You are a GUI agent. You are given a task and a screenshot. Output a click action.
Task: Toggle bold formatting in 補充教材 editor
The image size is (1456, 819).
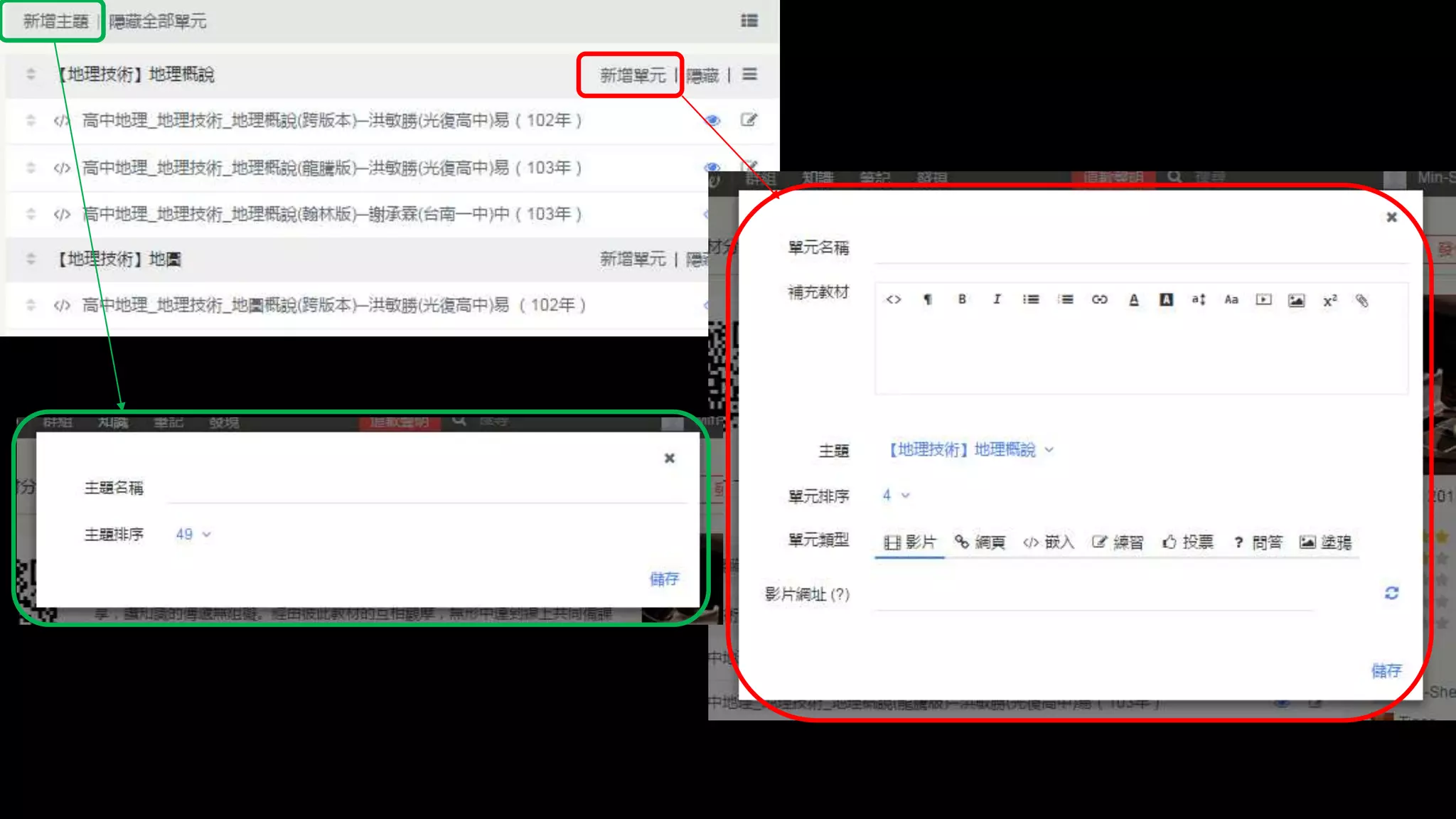[962, 299]
